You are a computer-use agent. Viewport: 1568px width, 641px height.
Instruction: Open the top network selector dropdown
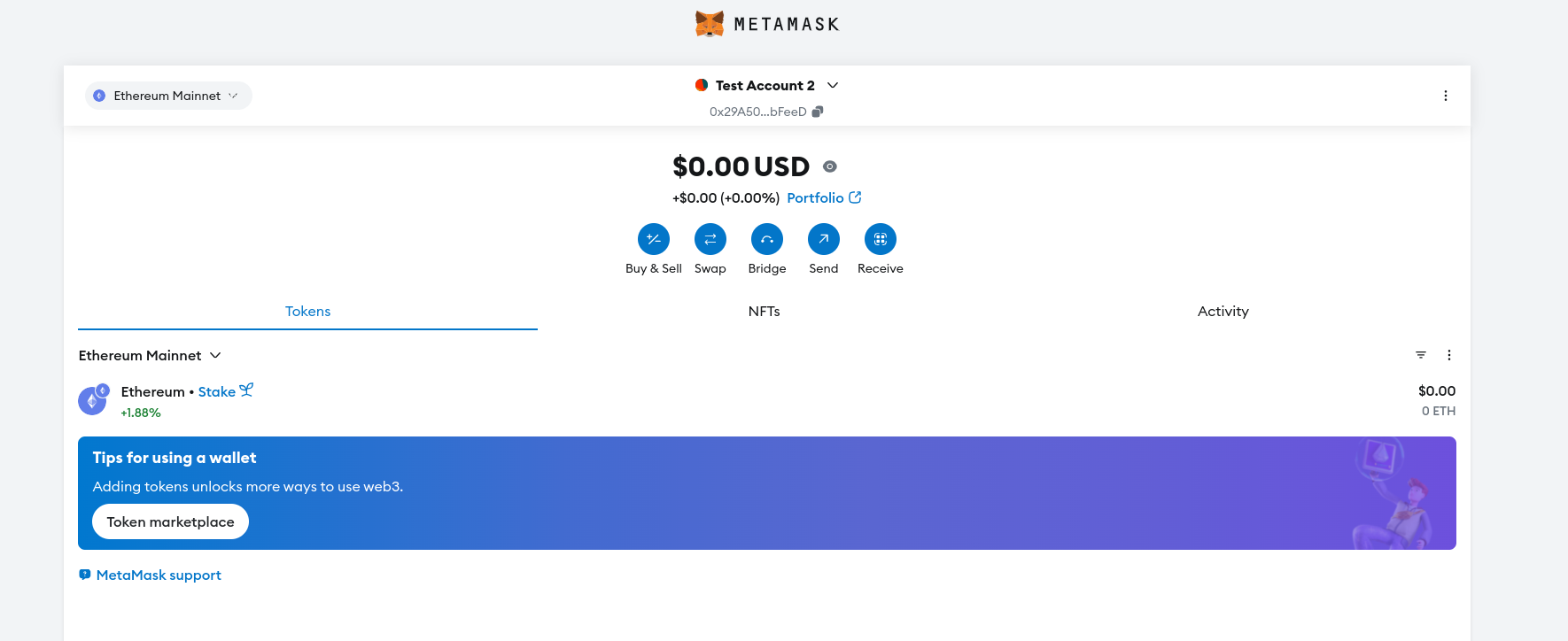[168, 96]
